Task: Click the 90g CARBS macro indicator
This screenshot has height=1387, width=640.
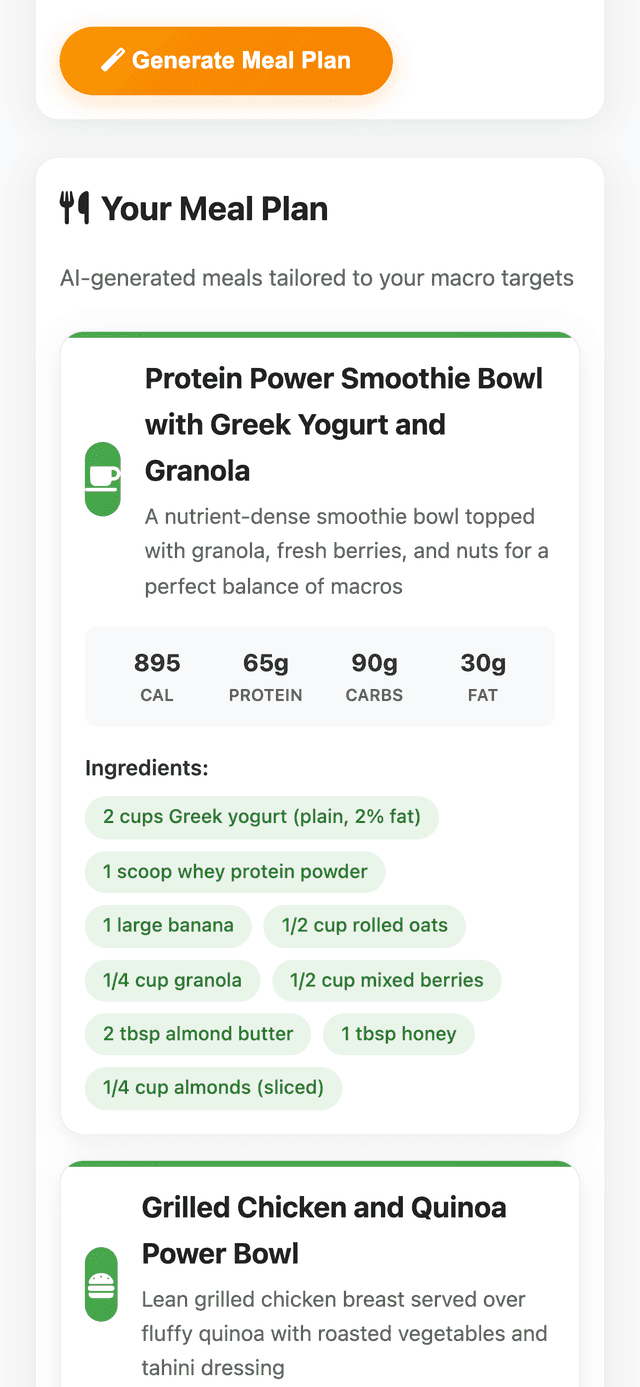Action: tap(374, 676)
